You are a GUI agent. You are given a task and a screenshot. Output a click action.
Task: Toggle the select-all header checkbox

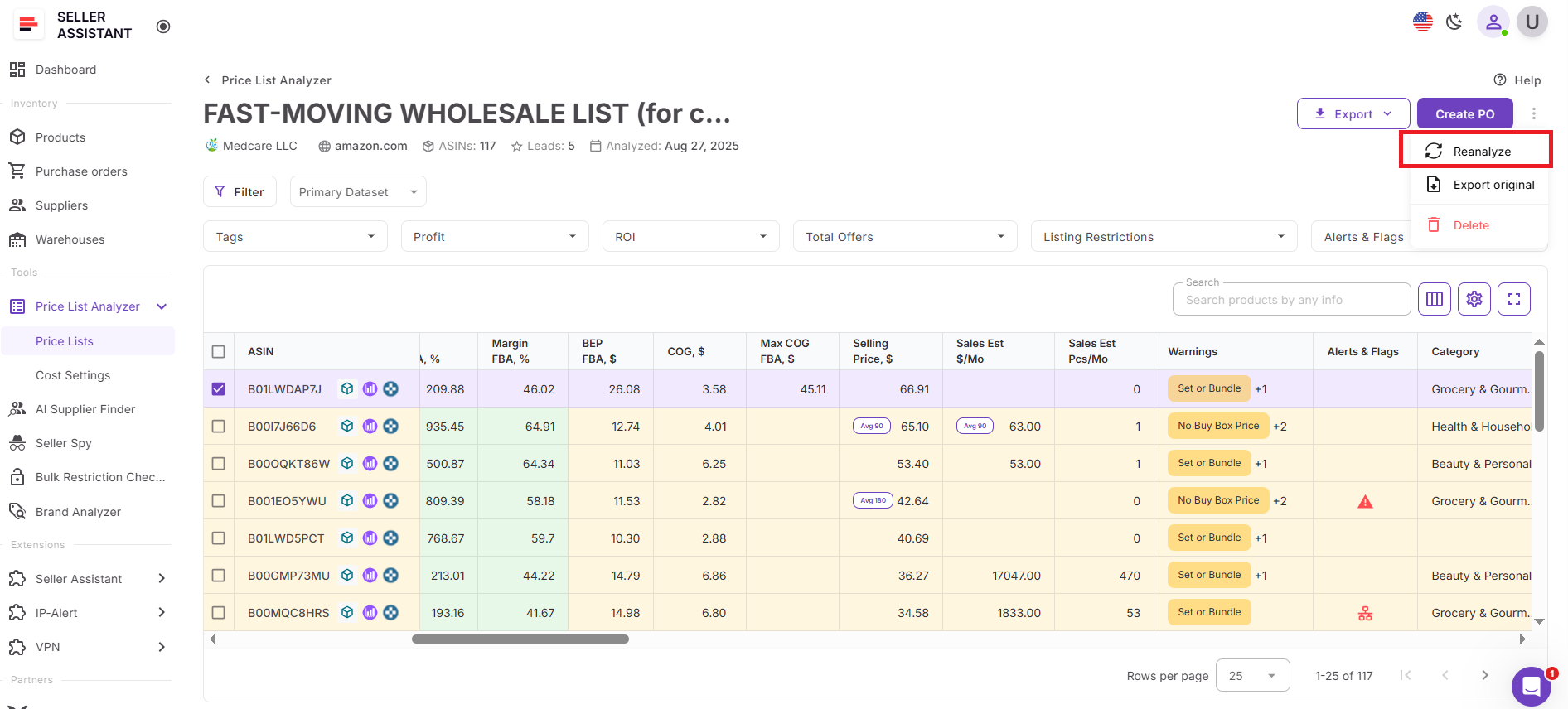pos(219,351)
